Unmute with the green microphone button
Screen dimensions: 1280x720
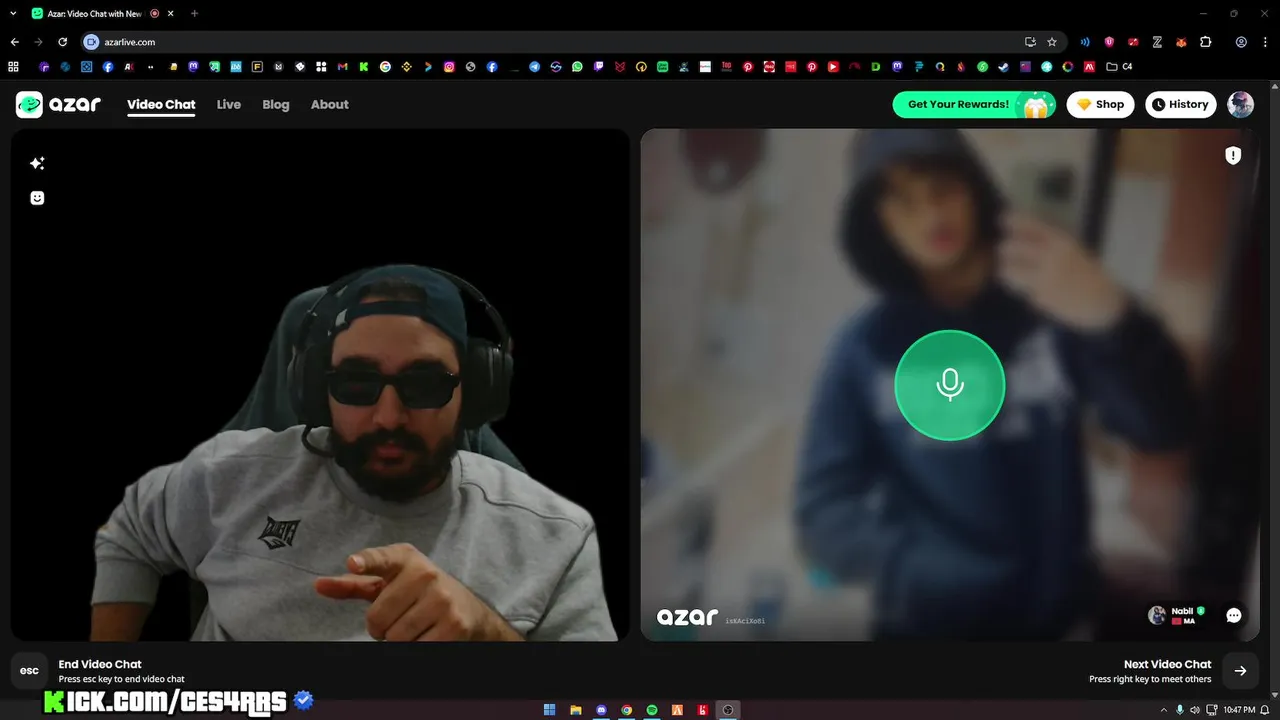[x=949, y=385]
